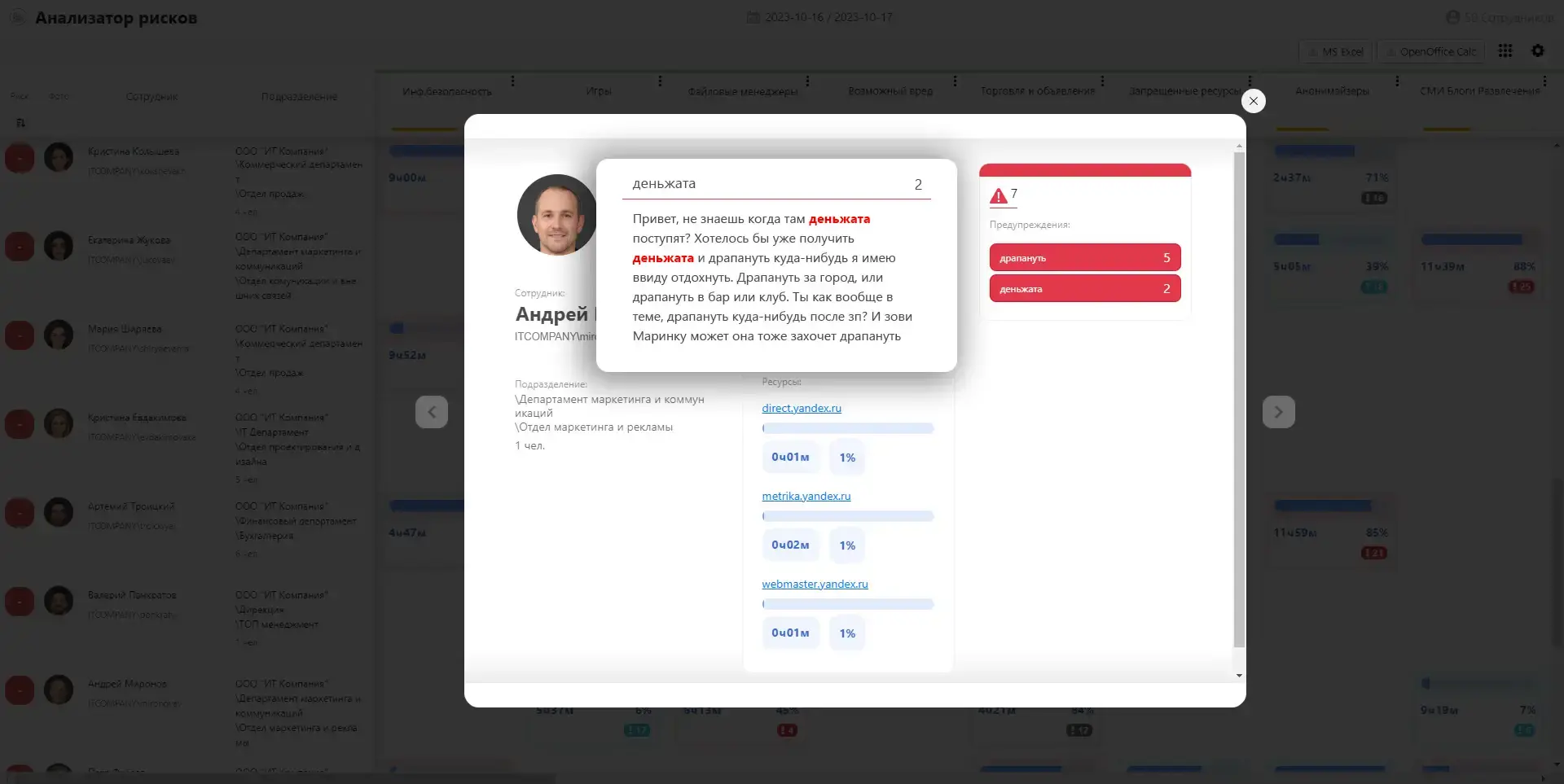The height and width of the screenshot is (784, 1564).
Task: Click Кристина Колышева risk indicator
Action: pyautogui.click(x=20, y=157)
